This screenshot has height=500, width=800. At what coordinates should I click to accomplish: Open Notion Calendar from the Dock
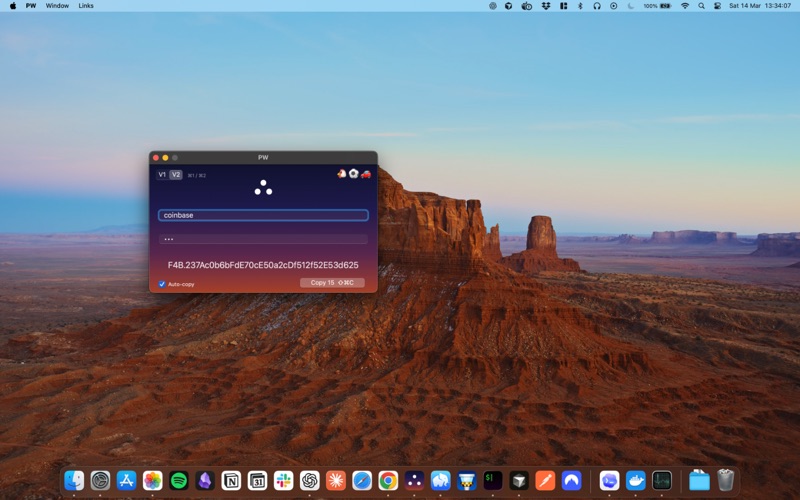pyautogui.click(x=257, y=480)
